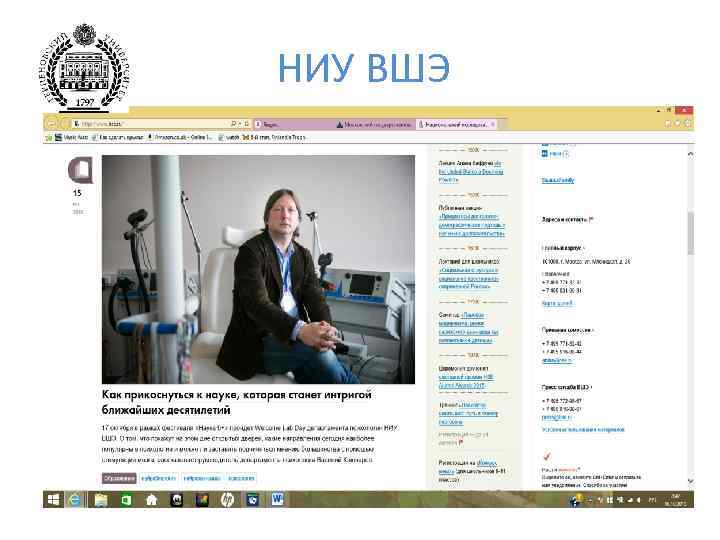Open the article photo of seated man
The width and height of the screenshot is (720, 540).
click(258, 269)
